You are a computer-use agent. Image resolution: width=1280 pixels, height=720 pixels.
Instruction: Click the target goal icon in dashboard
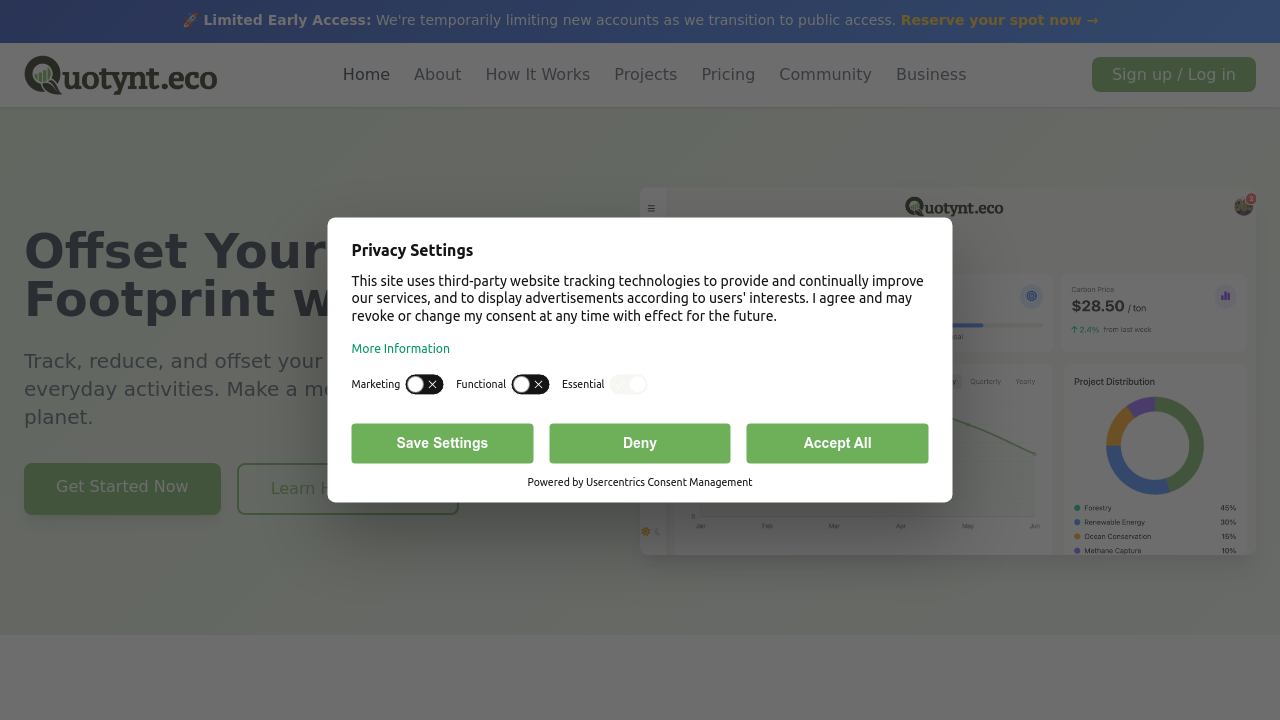[x=1031, y=296]
